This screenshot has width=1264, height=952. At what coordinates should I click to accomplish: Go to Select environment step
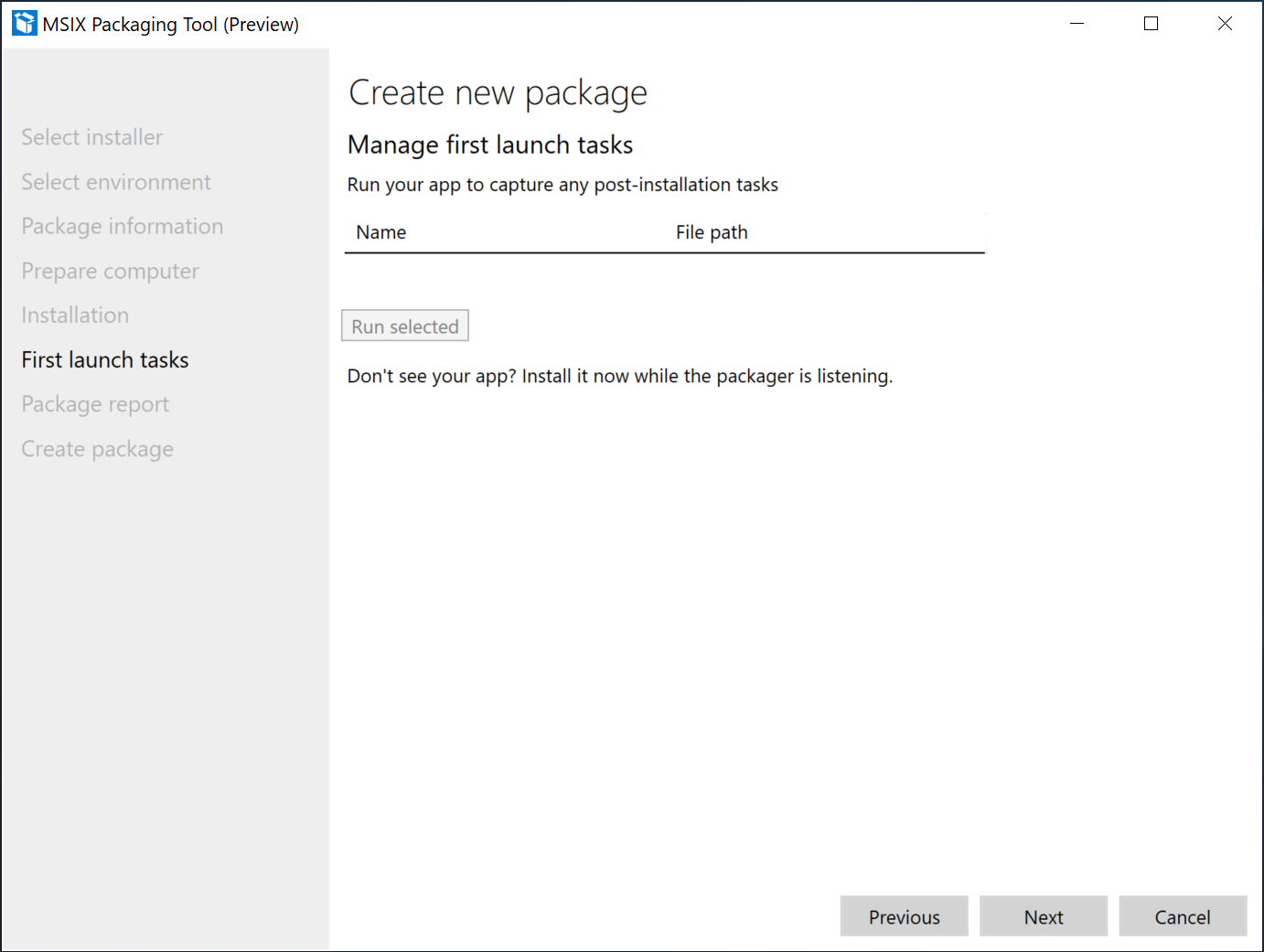pos(116,182)
